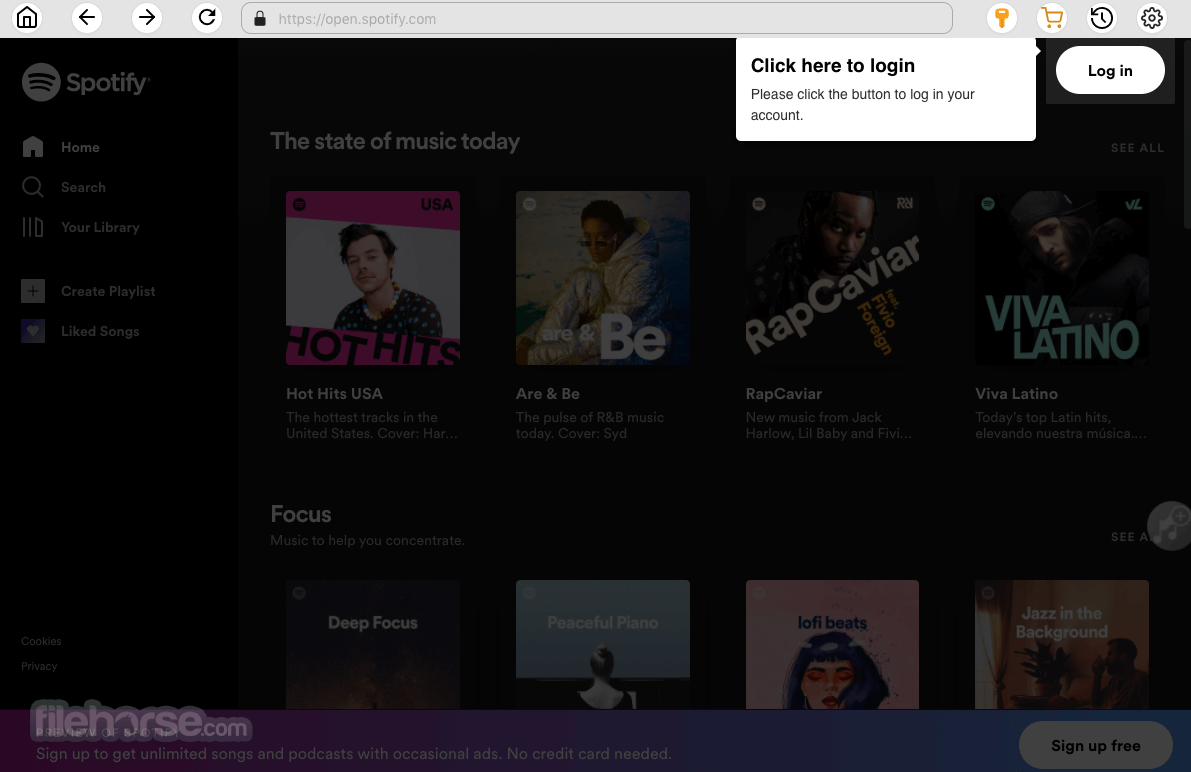The image size is (1191, 772).
Task: Go forward with the right arrow button
Action: click(147, 17)
